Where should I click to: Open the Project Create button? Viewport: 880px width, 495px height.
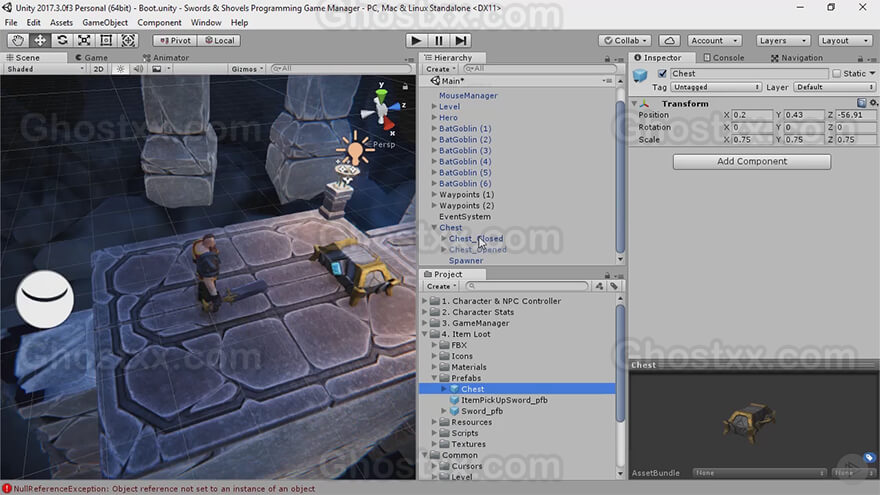tap(442, 286)
